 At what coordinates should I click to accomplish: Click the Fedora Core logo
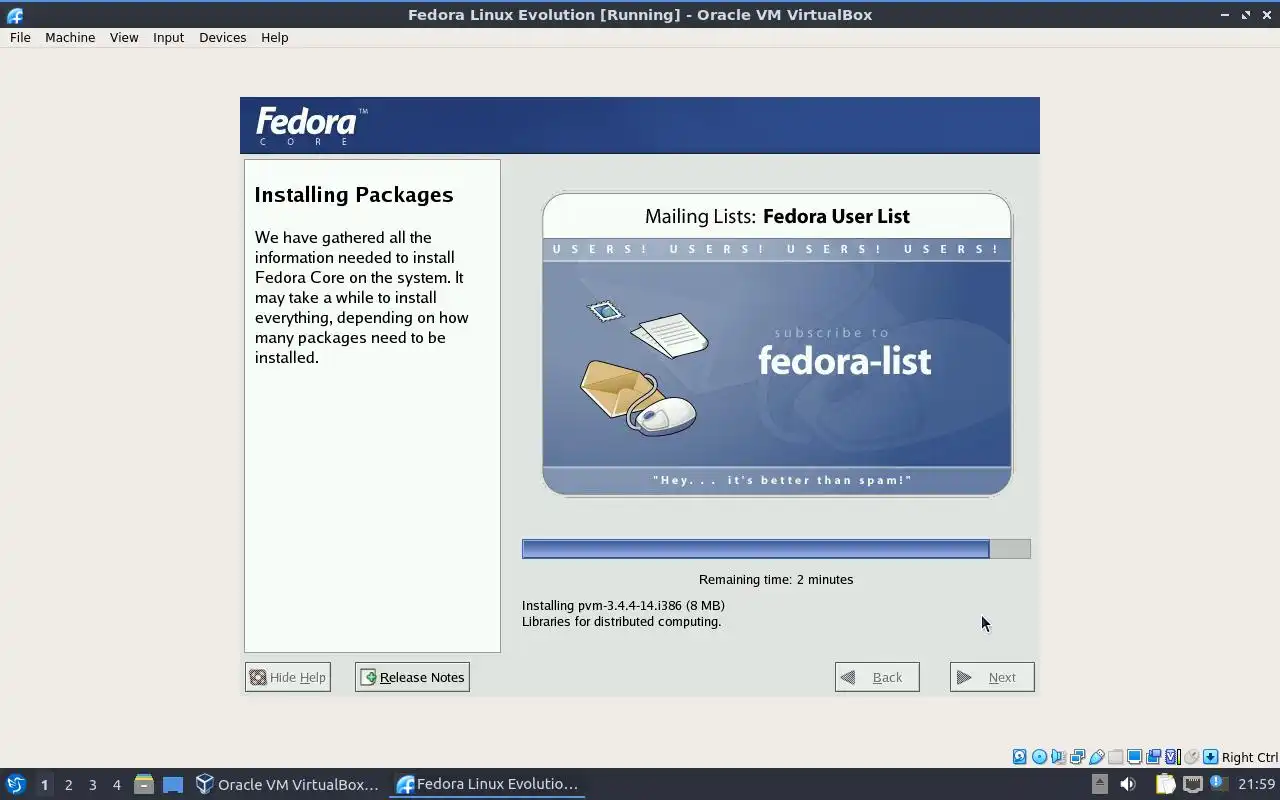[x=311, y=126]
